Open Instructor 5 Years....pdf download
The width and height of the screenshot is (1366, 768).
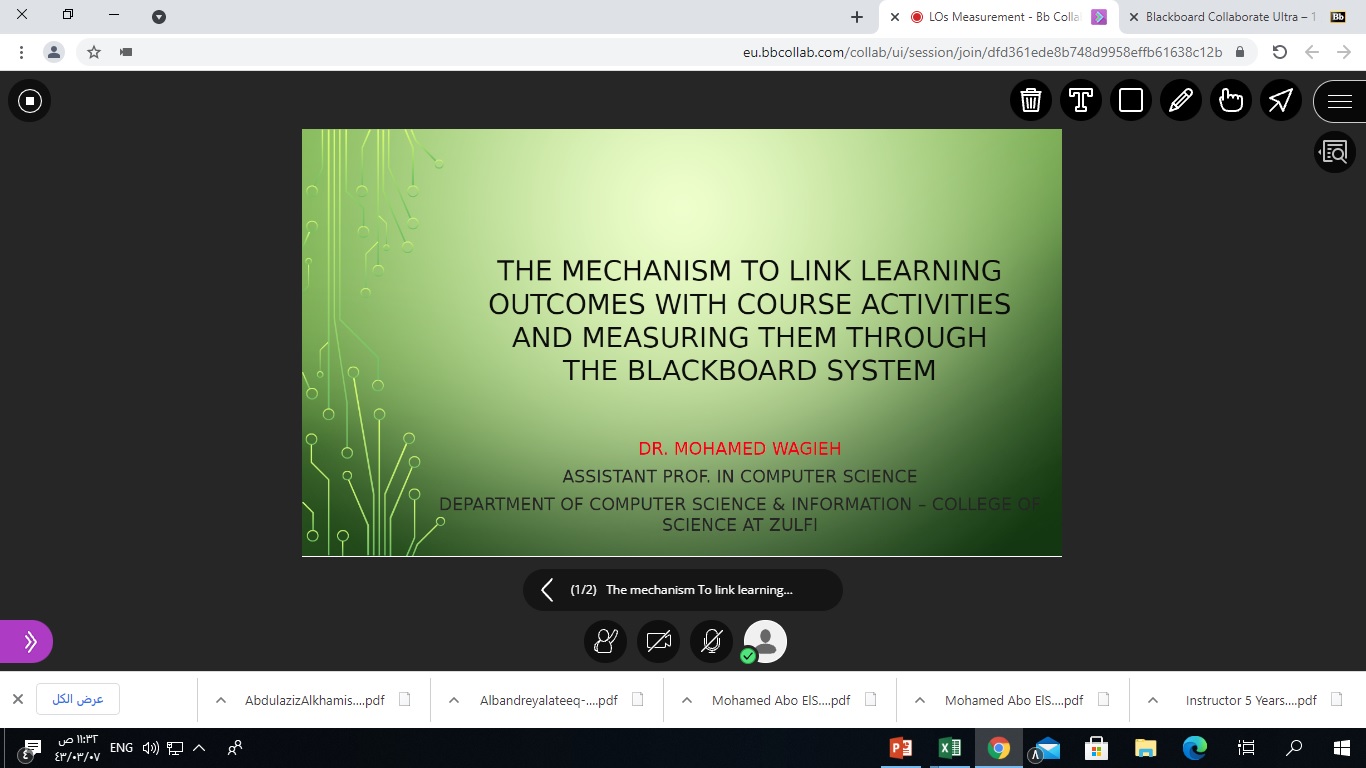pyautogui.click(x=1251, y=700)
